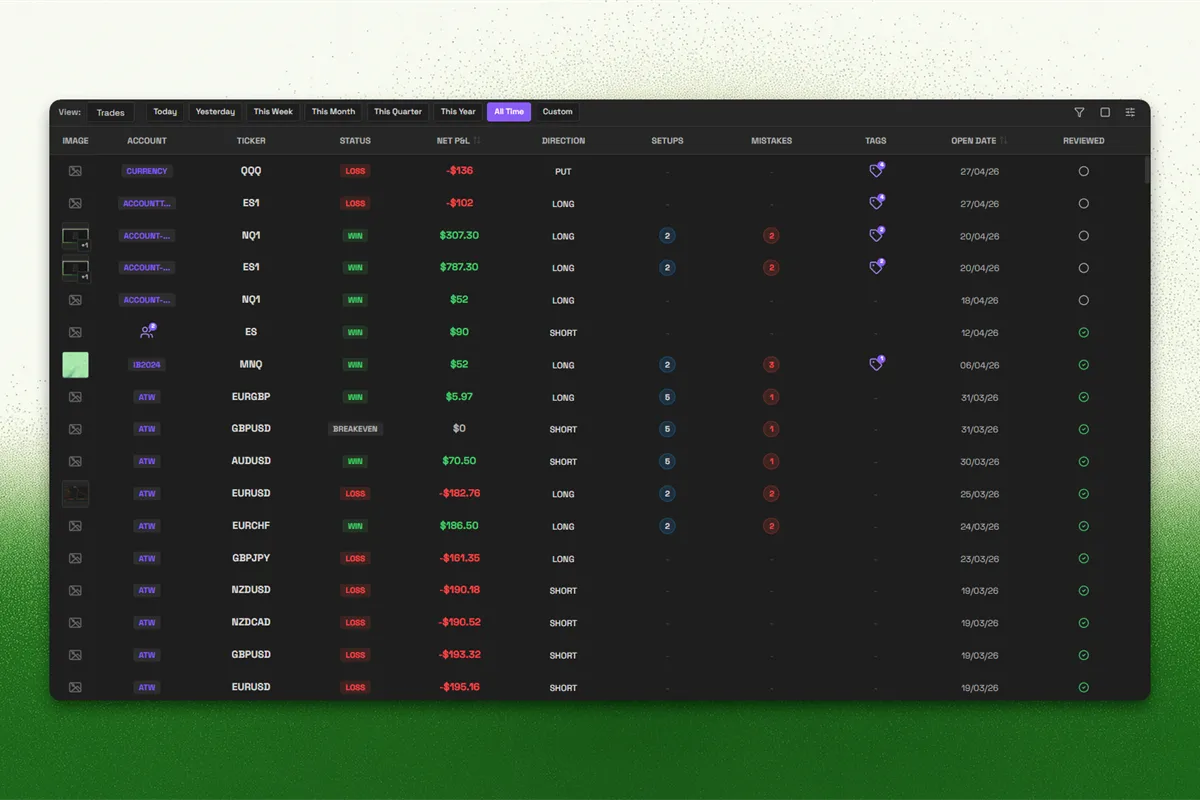Toggle reviewed checkmark in EURCHF row

tap(1084, 526)
